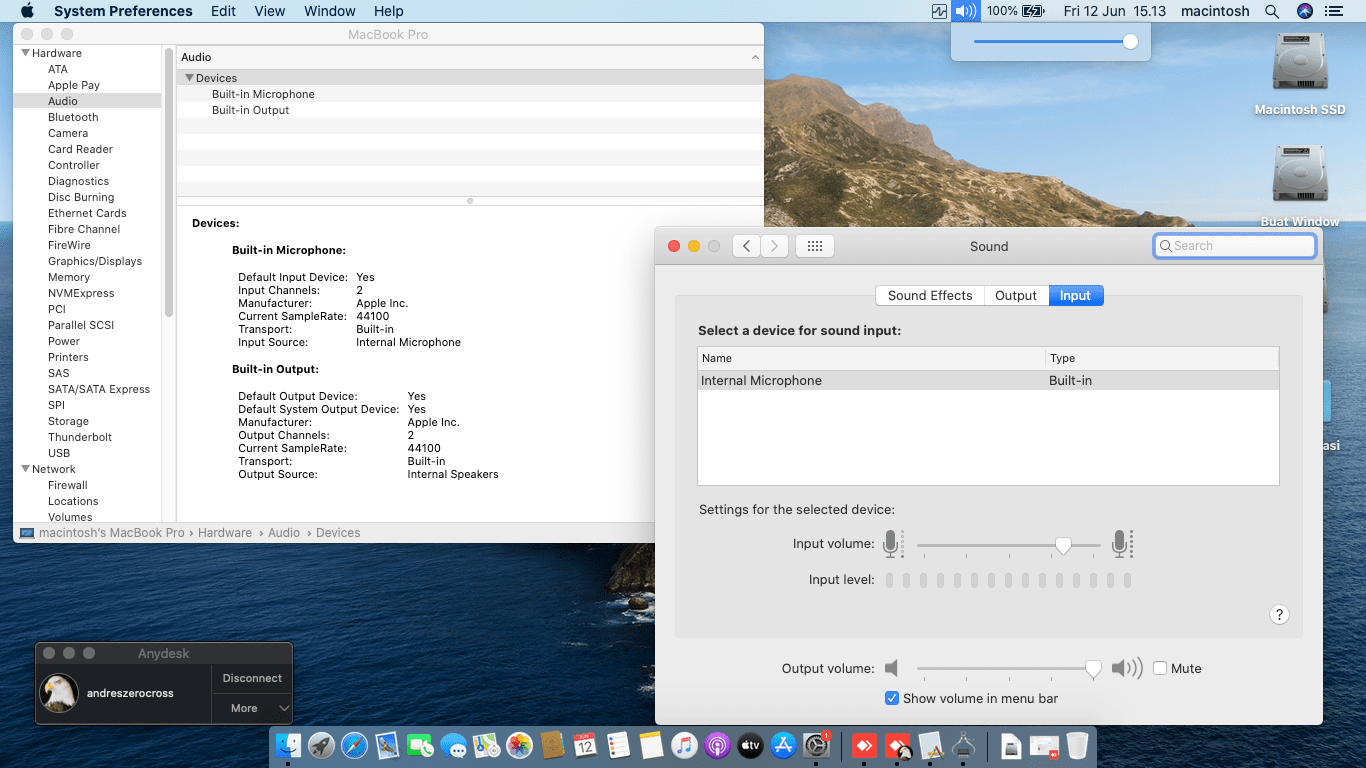The image size is (1366, 768).
Task: Enable the Mute checkbox
Action: pyautogui.click(x=1160, y=668)
